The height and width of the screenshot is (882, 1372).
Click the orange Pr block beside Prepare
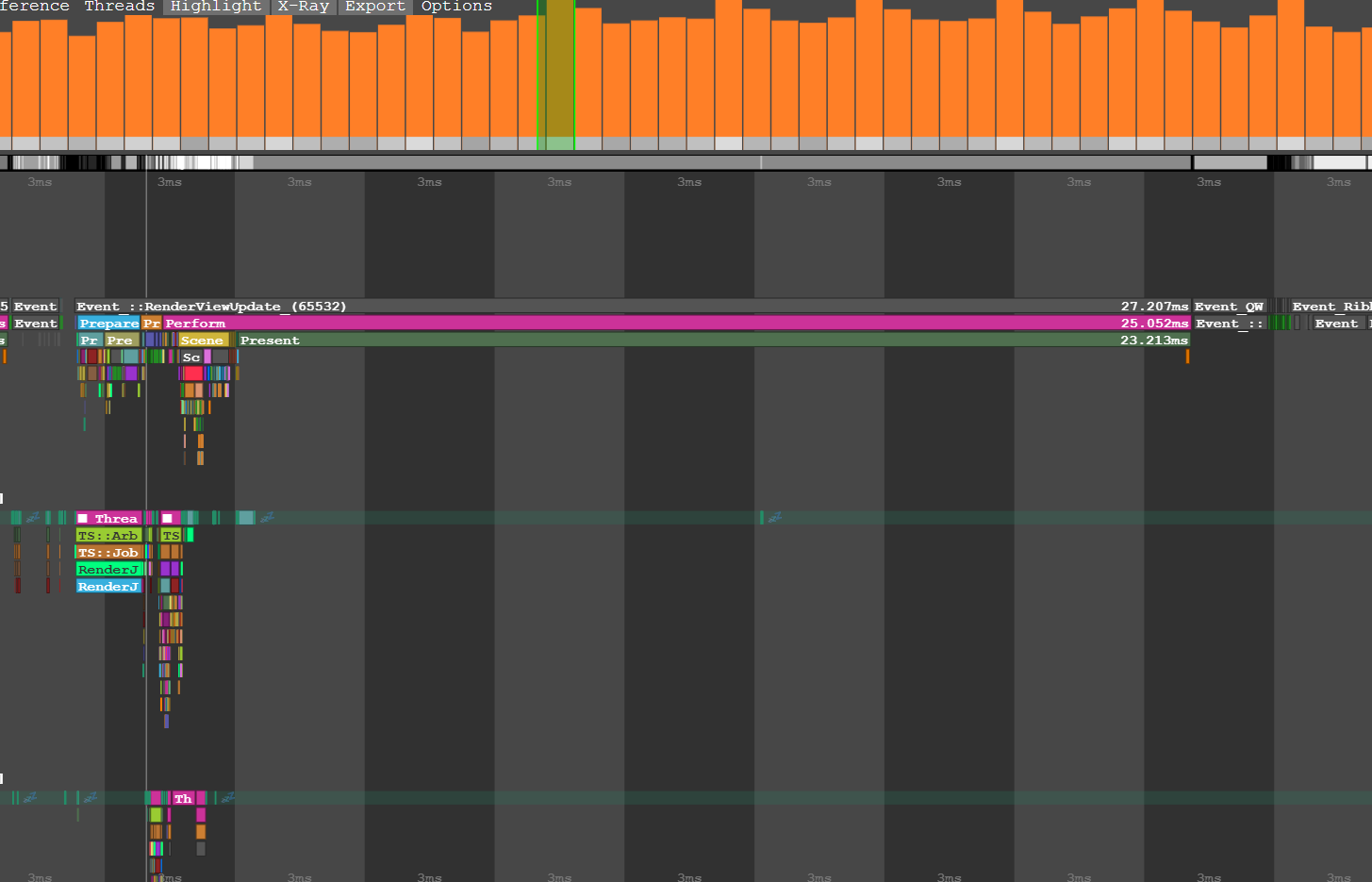[152, 324]
